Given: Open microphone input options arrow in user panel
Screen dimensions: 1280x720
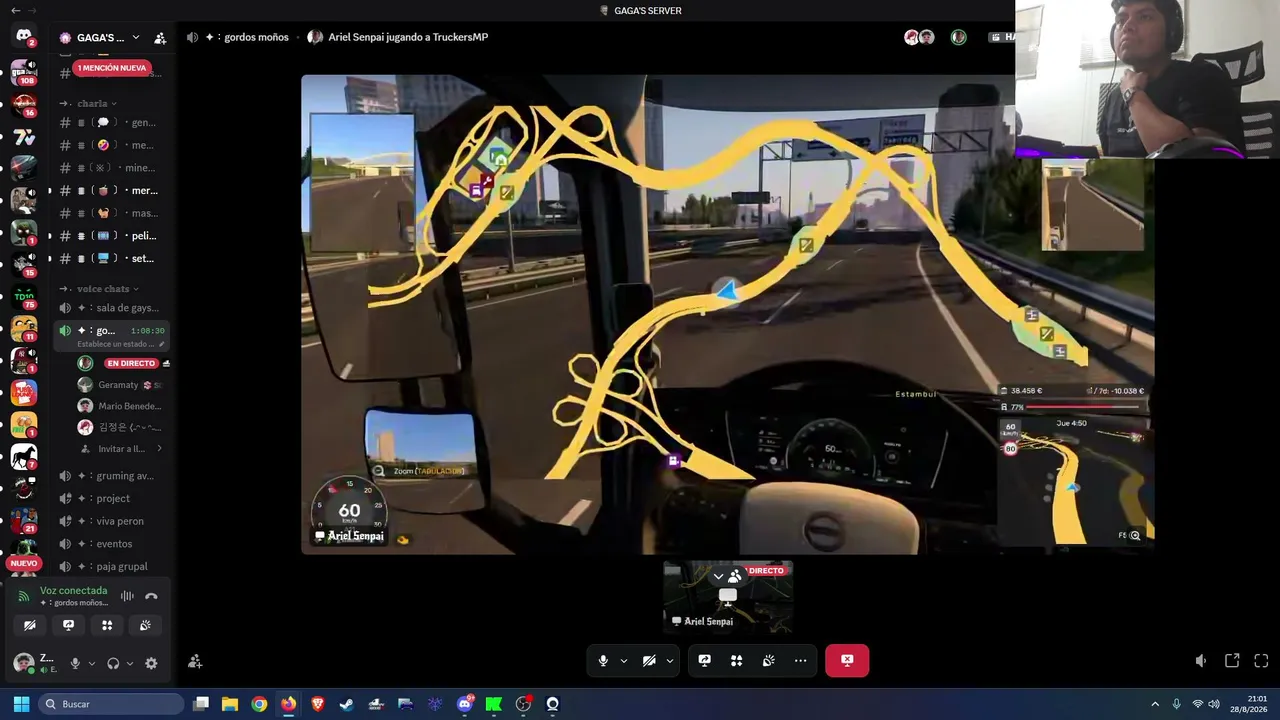Looking at the screenshot, I should tap(92, 663).
